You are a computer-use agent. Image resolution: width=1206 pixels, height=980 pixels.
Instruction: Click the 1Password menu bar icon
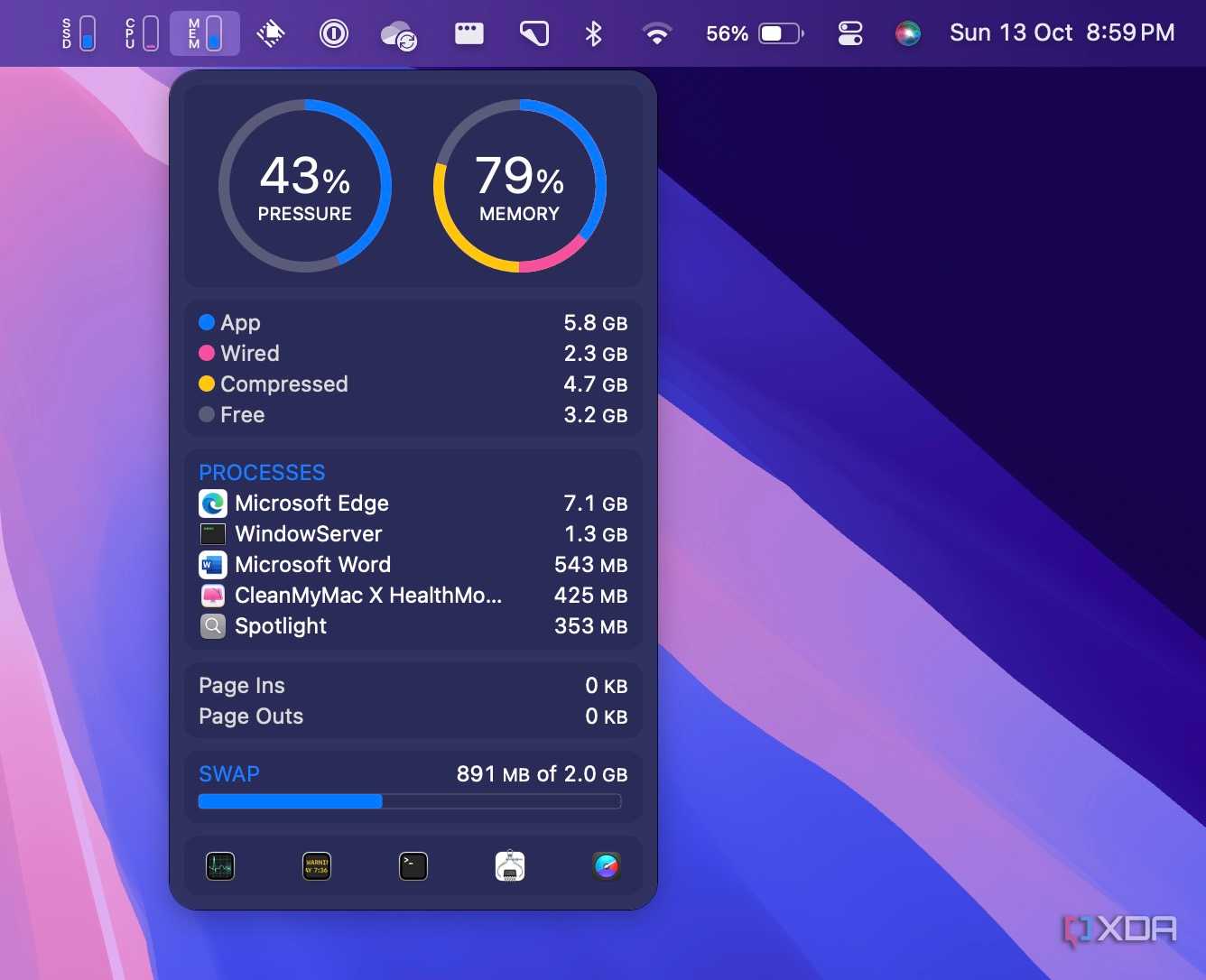(x=334, y=34)
